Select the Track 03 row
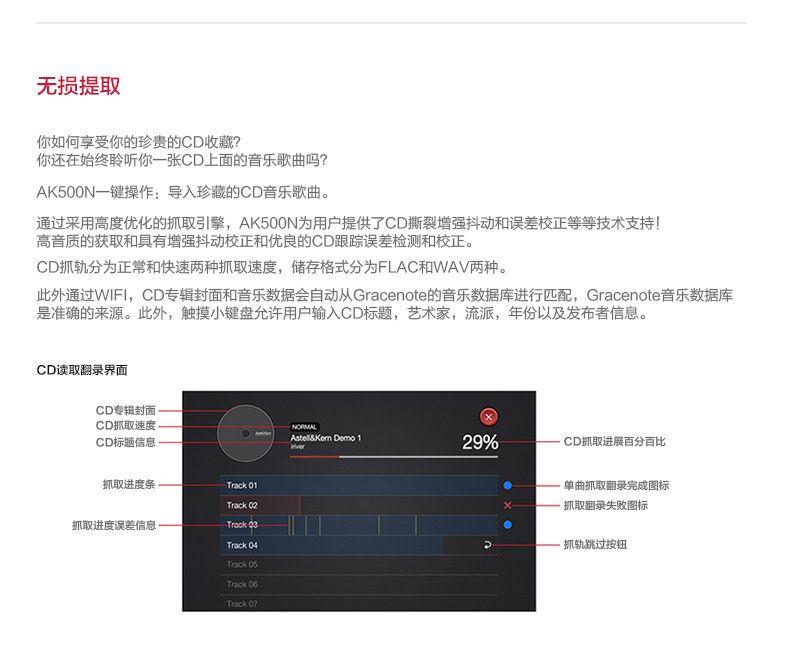The image size is (790, 657). [359, 524]
